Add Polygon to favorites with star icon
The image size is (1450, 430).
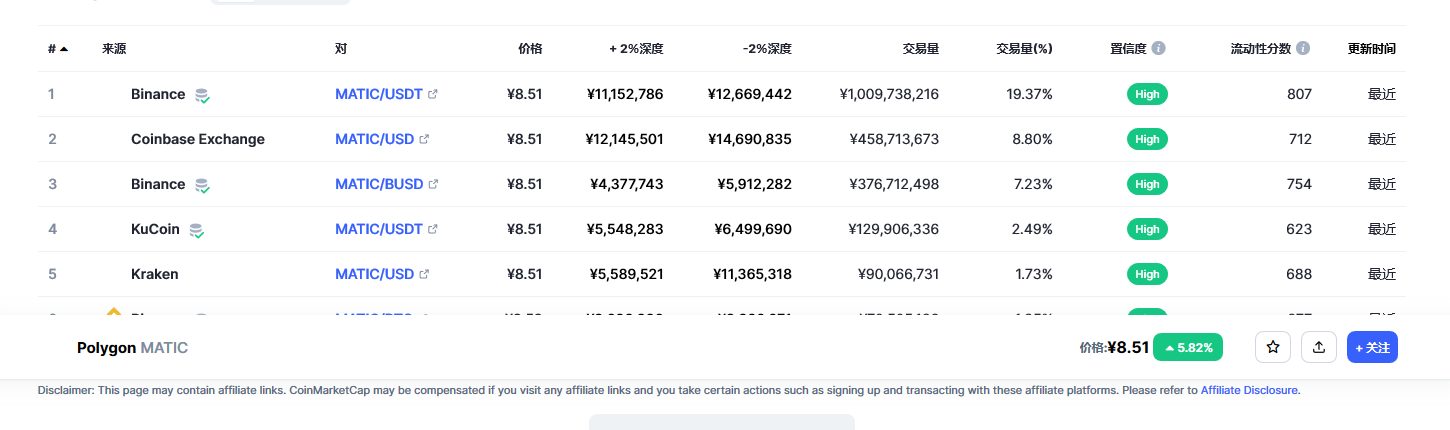tap(1273, 347)
